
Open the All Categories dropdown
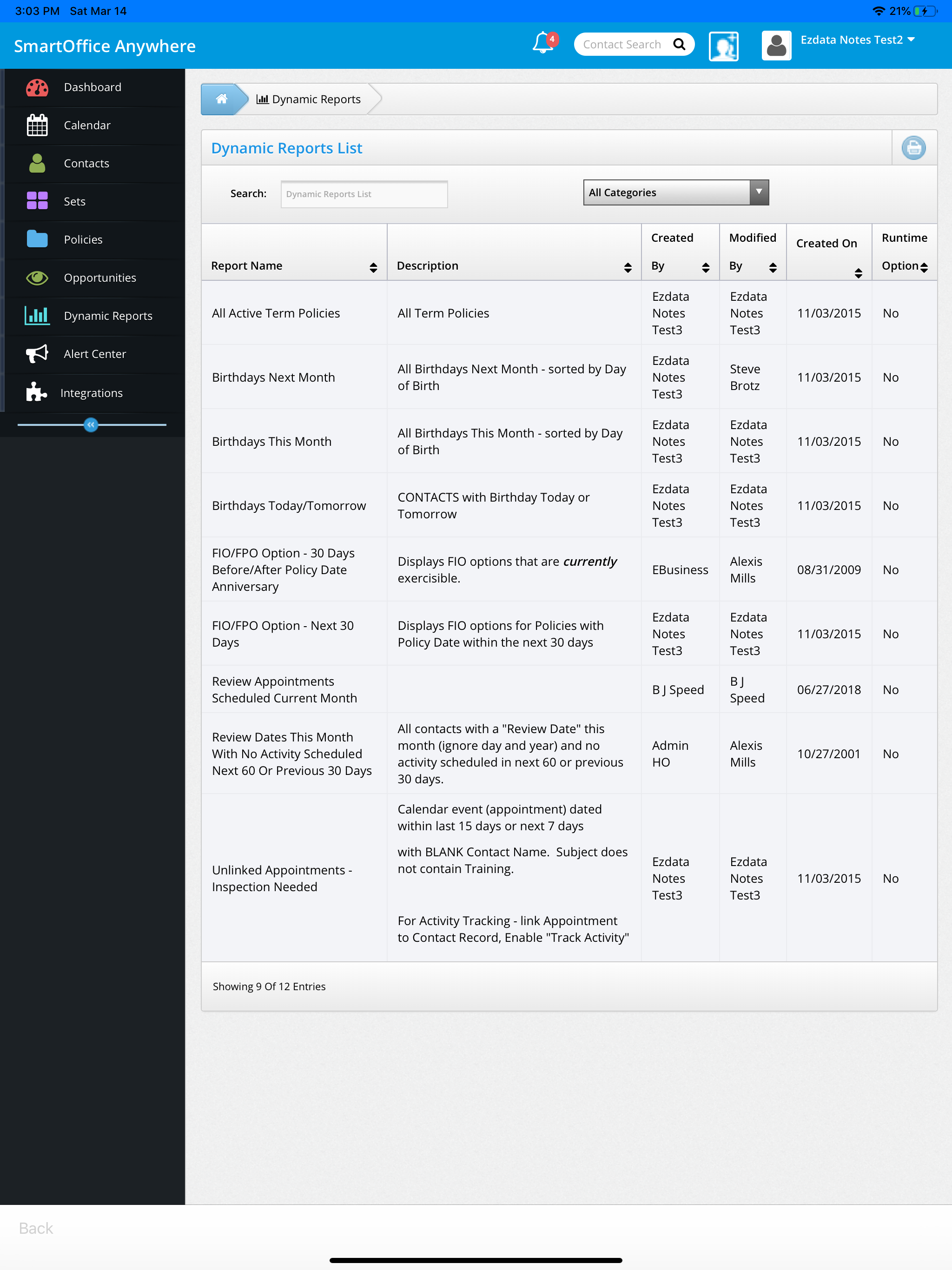coord(676,192)
